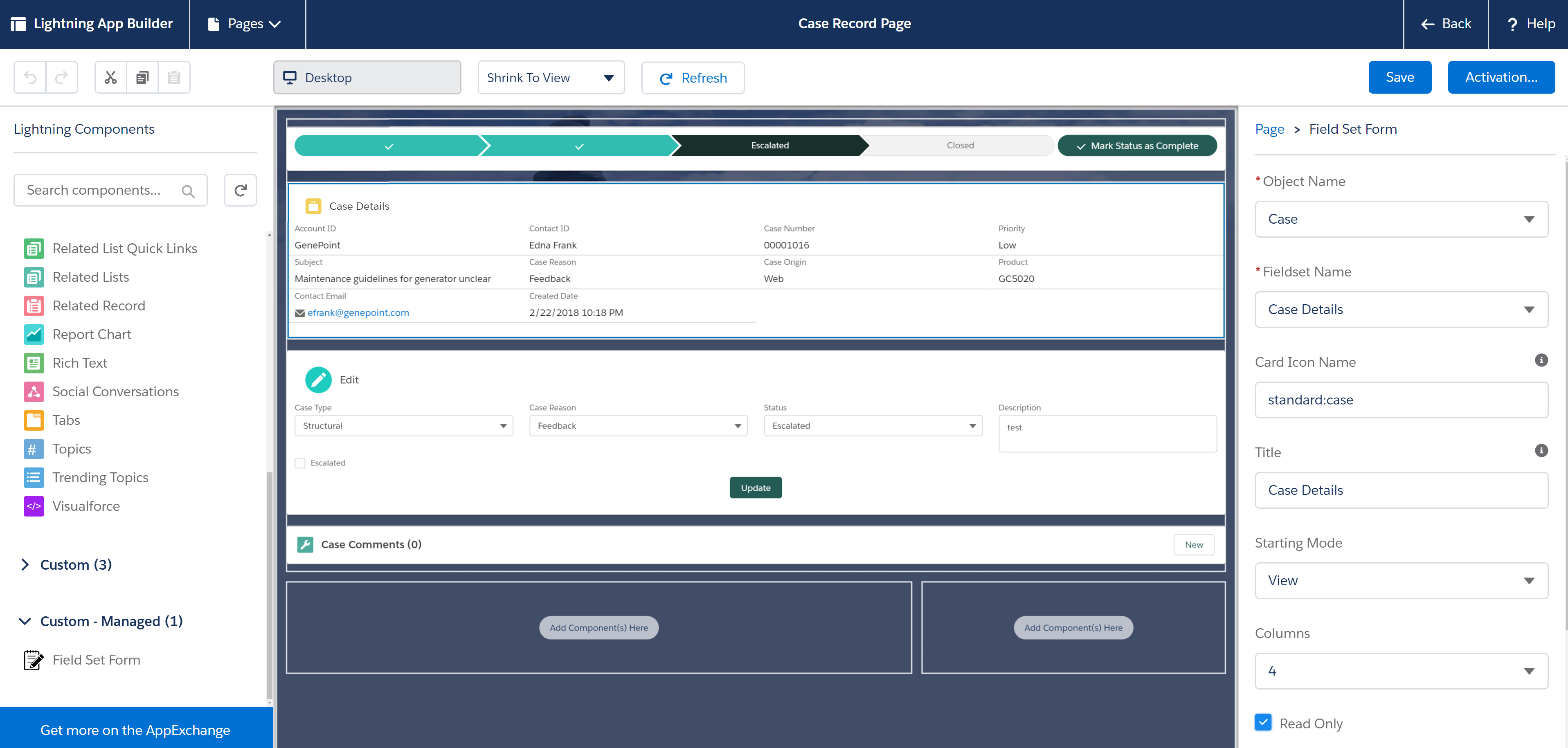Viewport: 1568px width, 748px height.
Task: Check the Escalated checkbox in the Edit section
Action: pos(299,463)
